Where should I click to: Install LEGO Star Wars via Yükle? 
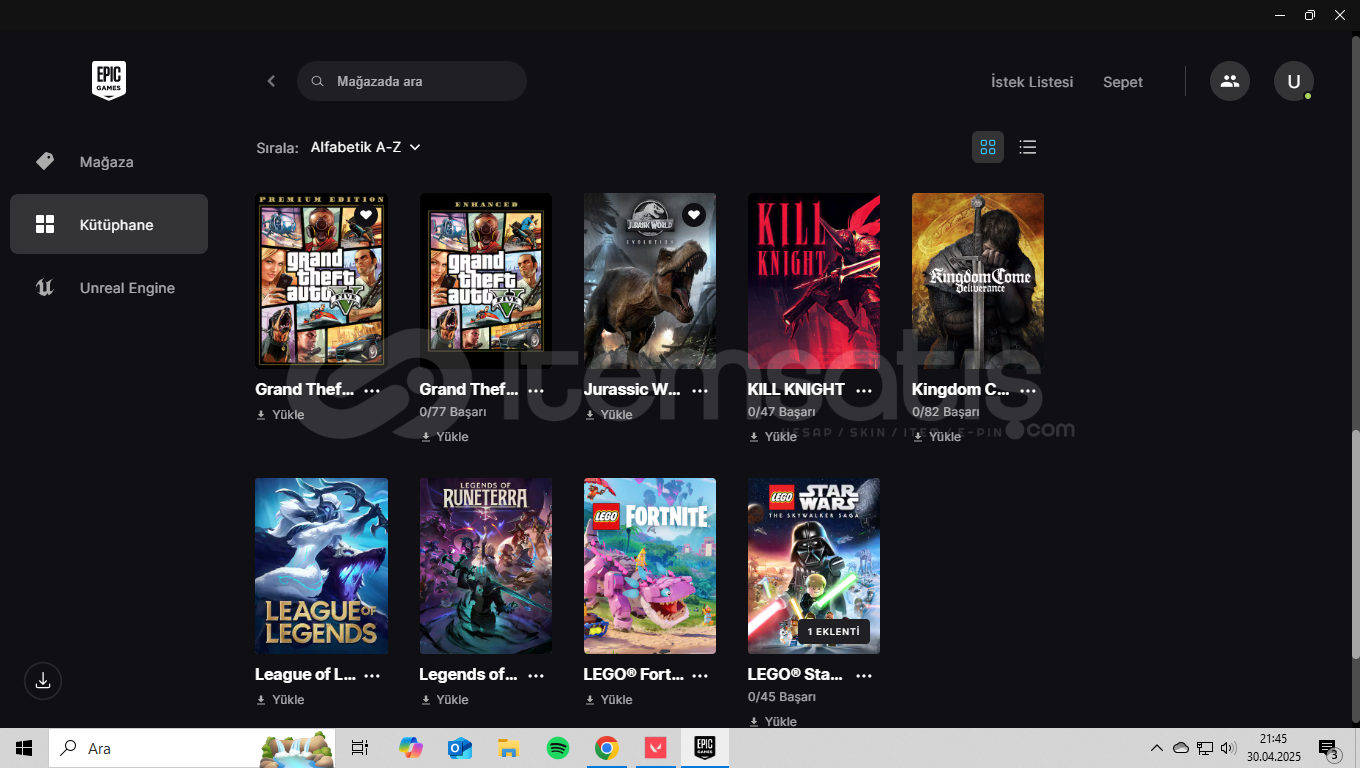pyautogui.click(x=772, y=722)
